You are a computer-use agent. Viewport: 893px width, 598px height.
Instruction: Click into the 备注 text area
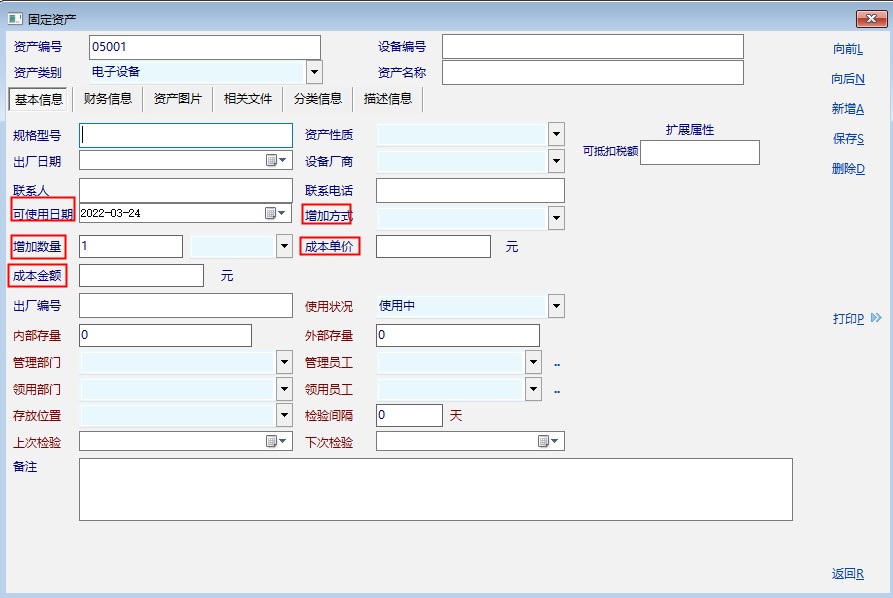435,489
